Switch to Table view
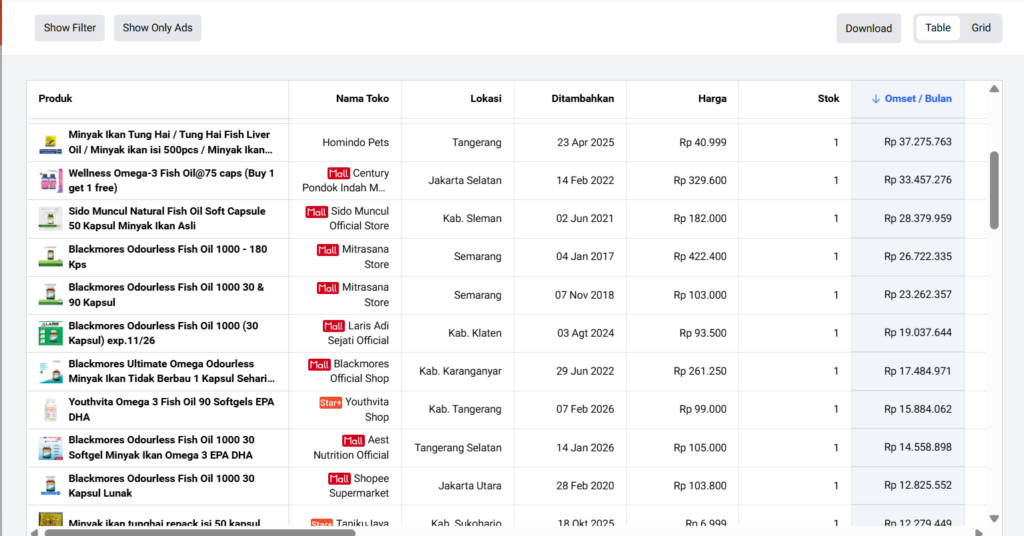 click(938, 28)
